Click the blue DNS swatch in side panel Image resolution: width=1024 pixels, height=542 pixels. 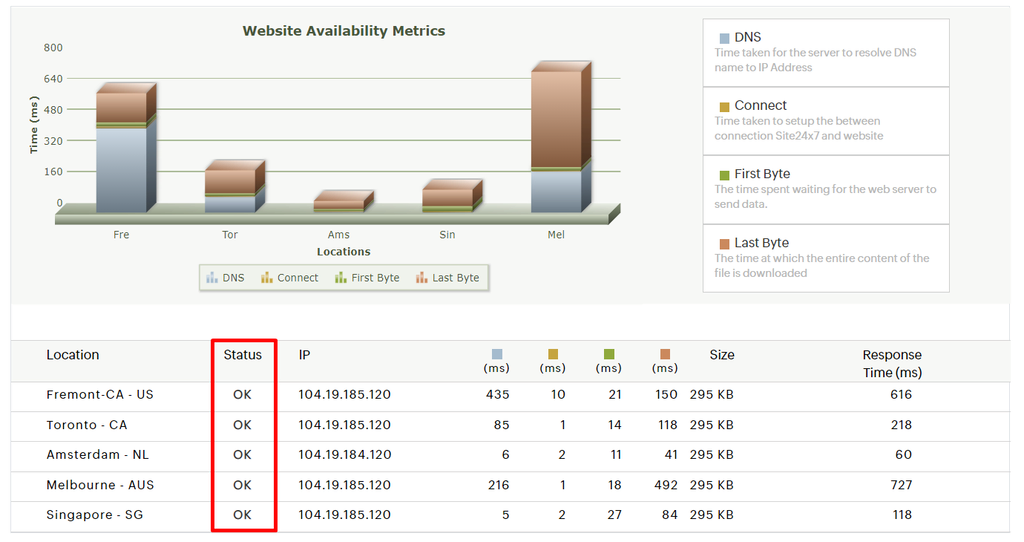click(724, 39)
